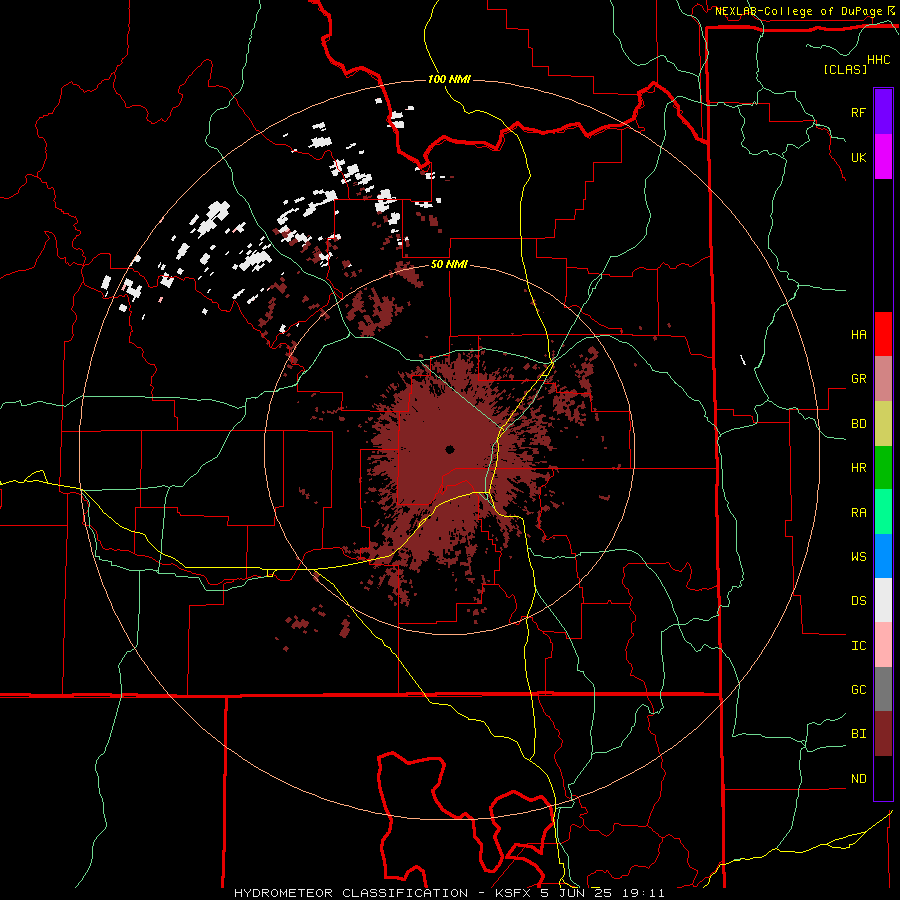Click the GC legend label
The height and width of the screenshot is (900, 900).
(x=858, y=689)
